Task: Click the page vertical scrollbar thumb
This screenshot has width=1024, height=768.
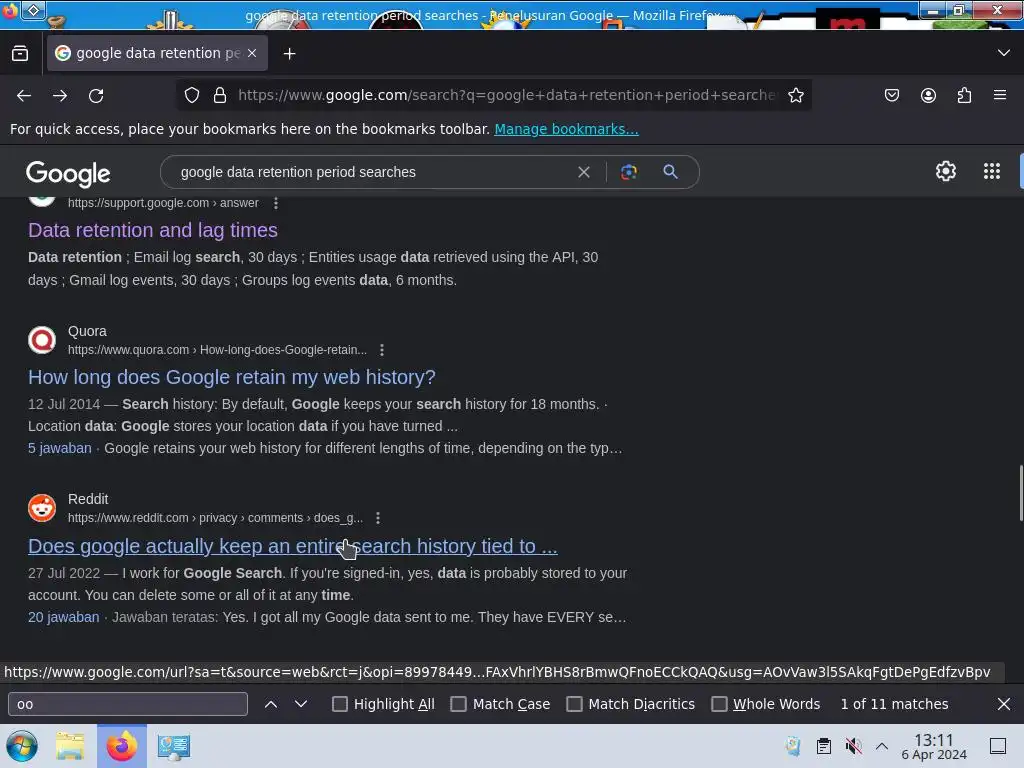Action: point(1021,493)
